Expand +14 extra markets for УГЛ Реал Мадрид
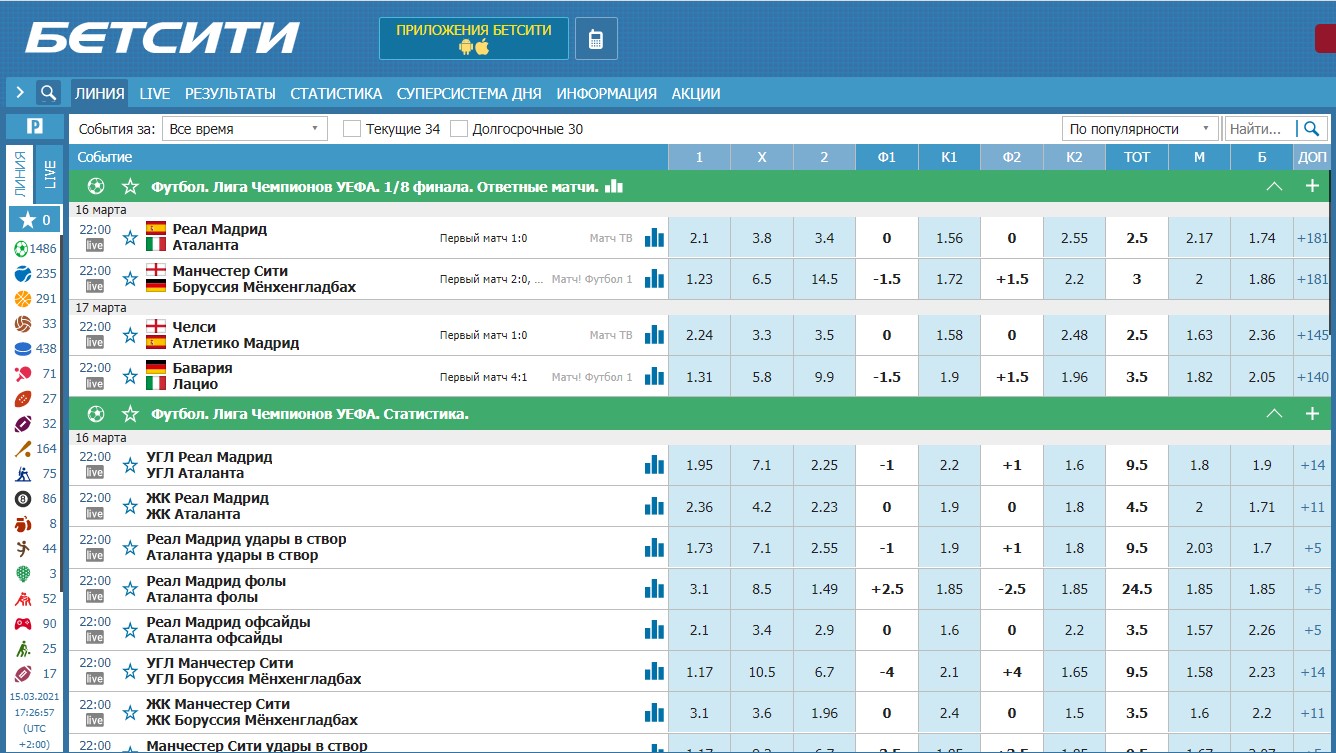1336x753 pixels. (x=1312, y=465)
